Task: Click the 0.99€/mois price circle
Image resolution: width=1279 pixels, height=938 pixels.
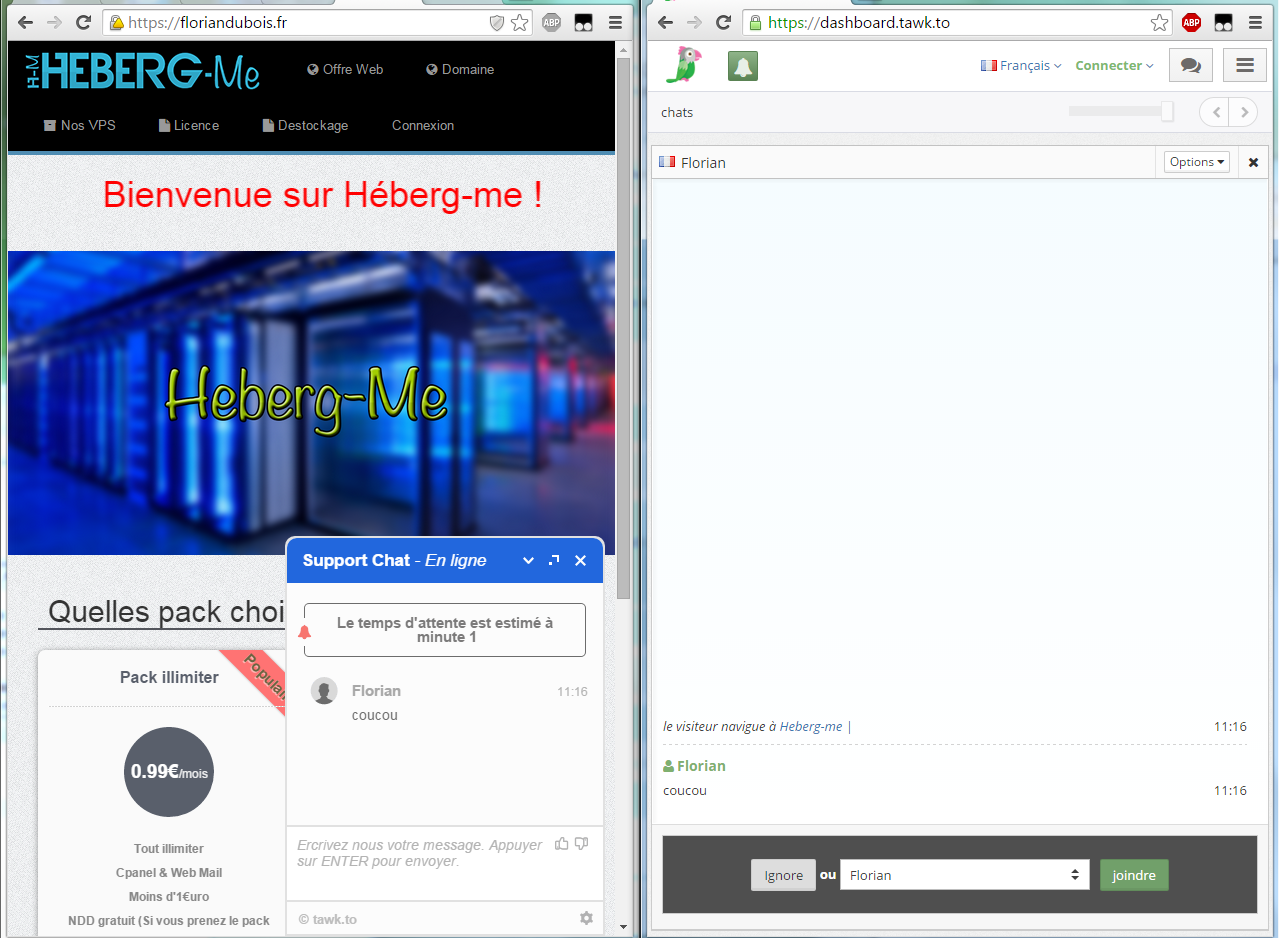Action: pyautogui.click(x=169, y=772)
